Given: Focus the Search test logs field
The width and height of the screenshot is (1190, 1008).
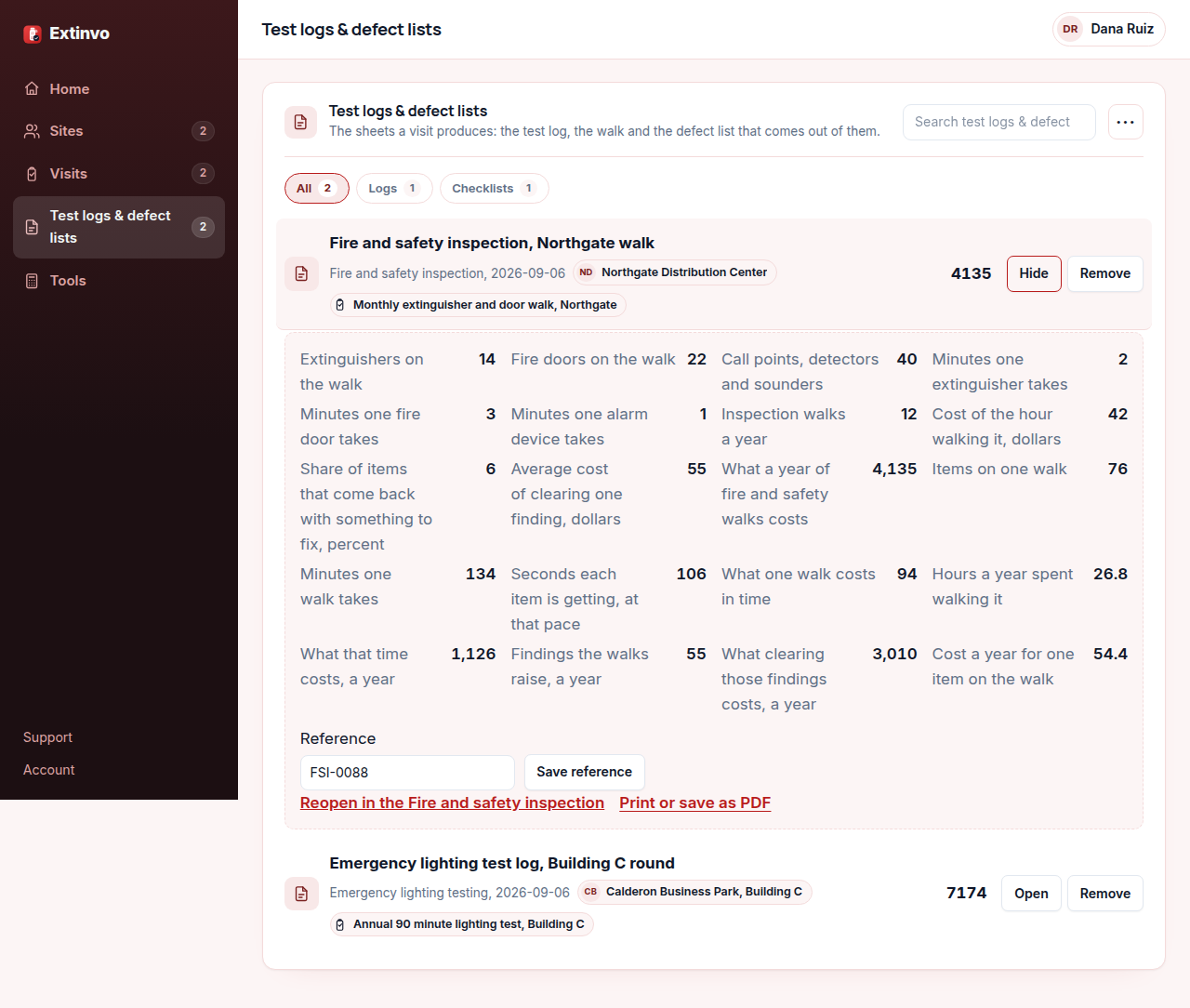Looking at the screenshot, I should click(999, 122).
